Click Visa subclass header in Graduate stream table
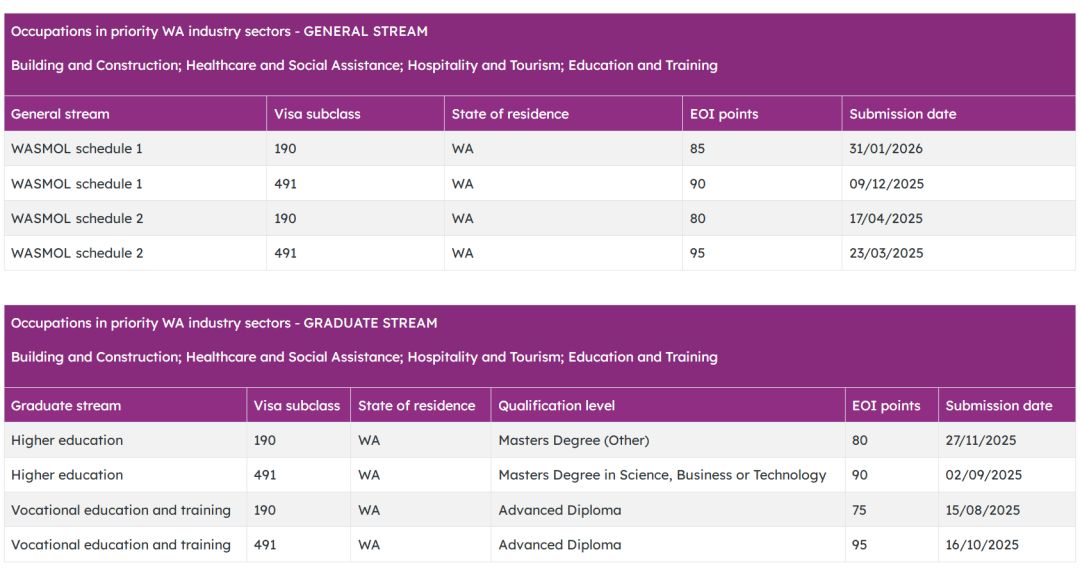The image size is (1080, 568). coord(297,406)
